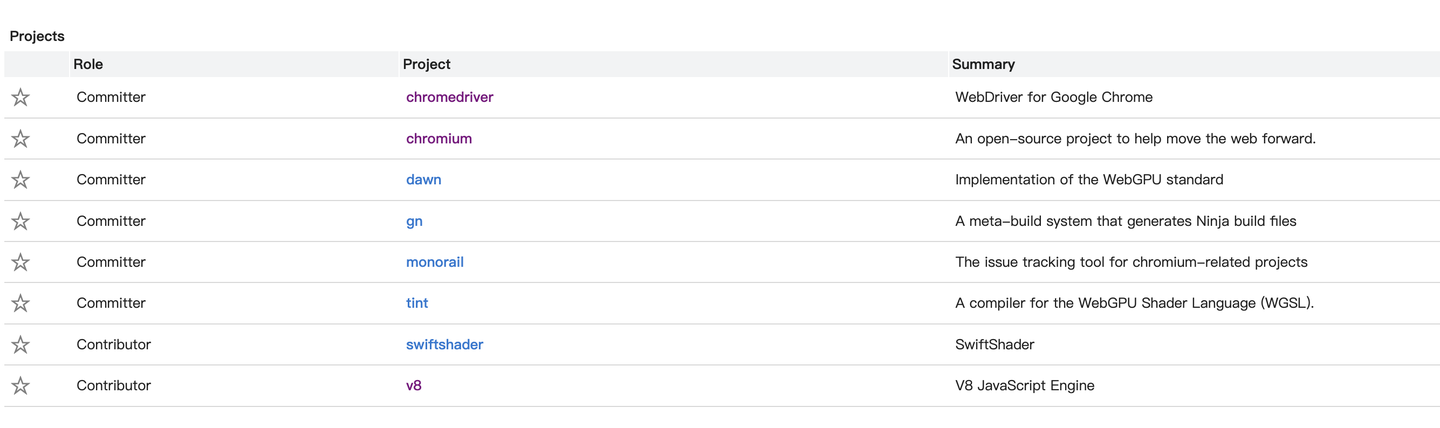Star the chromium project
Screen dimensions: 1440x428
(20, 139)
